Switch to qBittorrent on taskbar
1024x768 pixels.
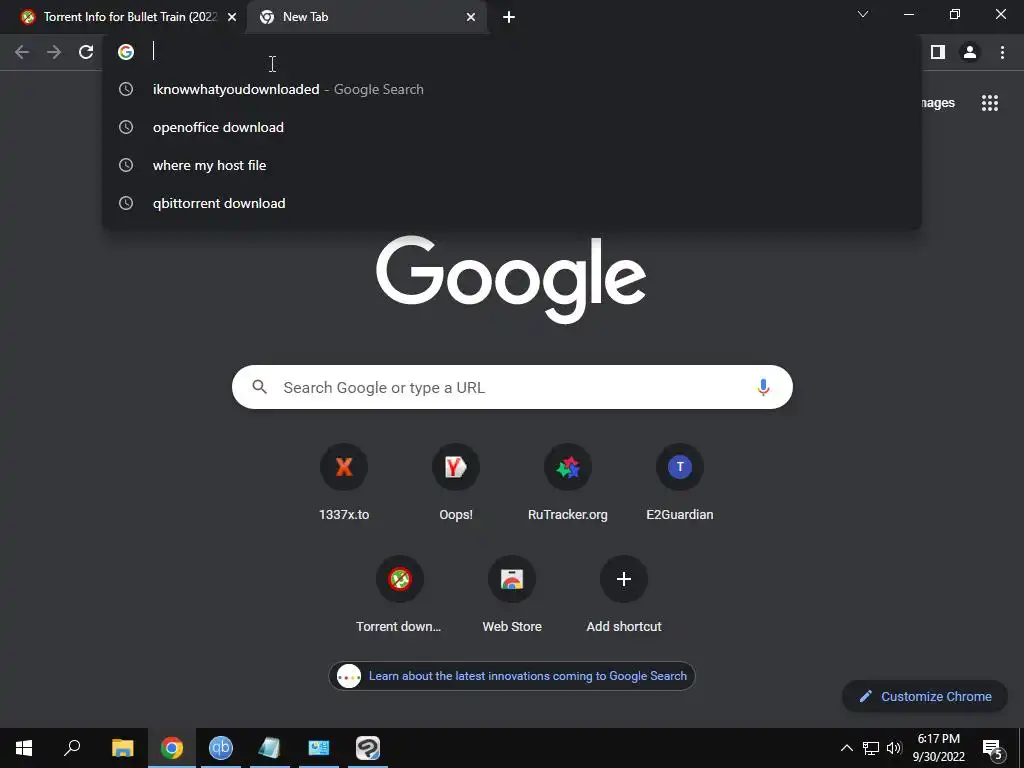pos(221,748)
